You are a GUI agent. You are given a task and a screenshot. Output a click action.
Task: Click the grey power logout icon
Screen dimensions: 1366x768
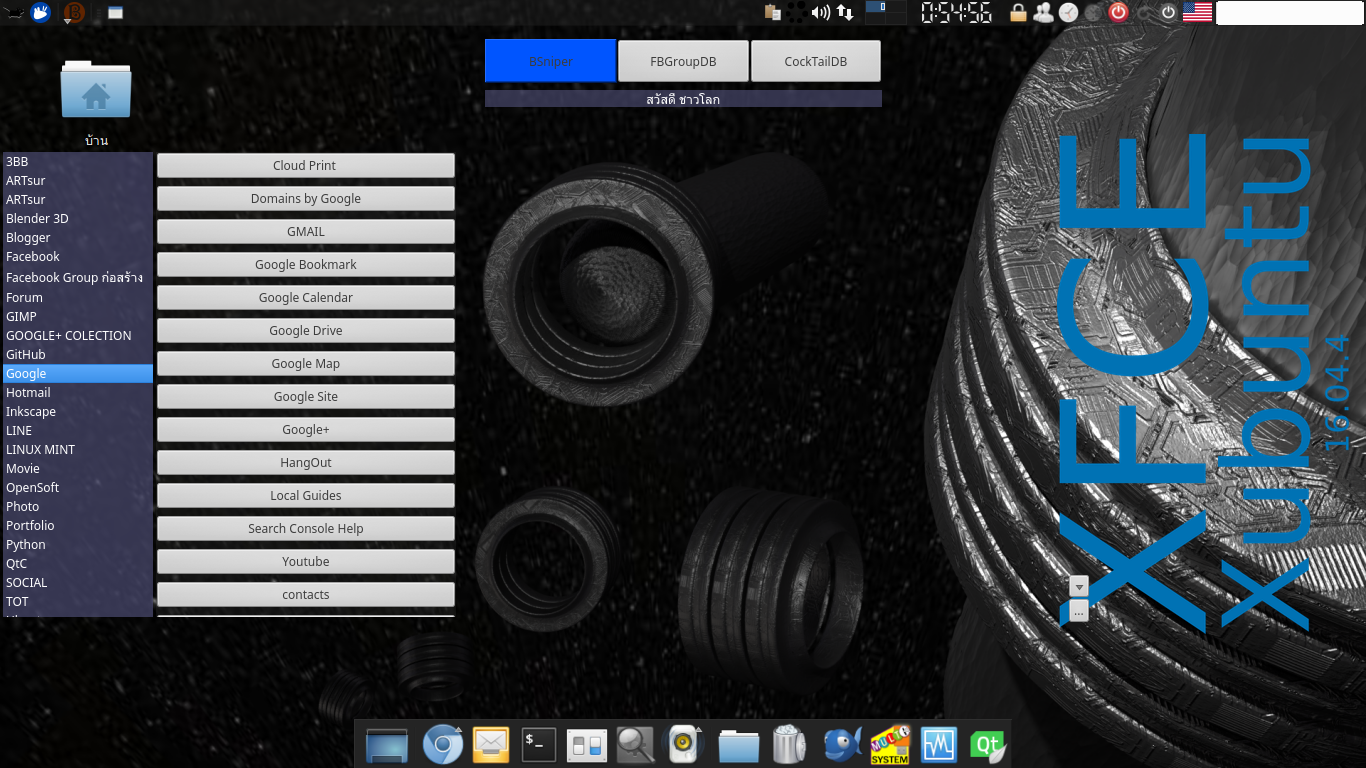click(x=1169, y=13)
